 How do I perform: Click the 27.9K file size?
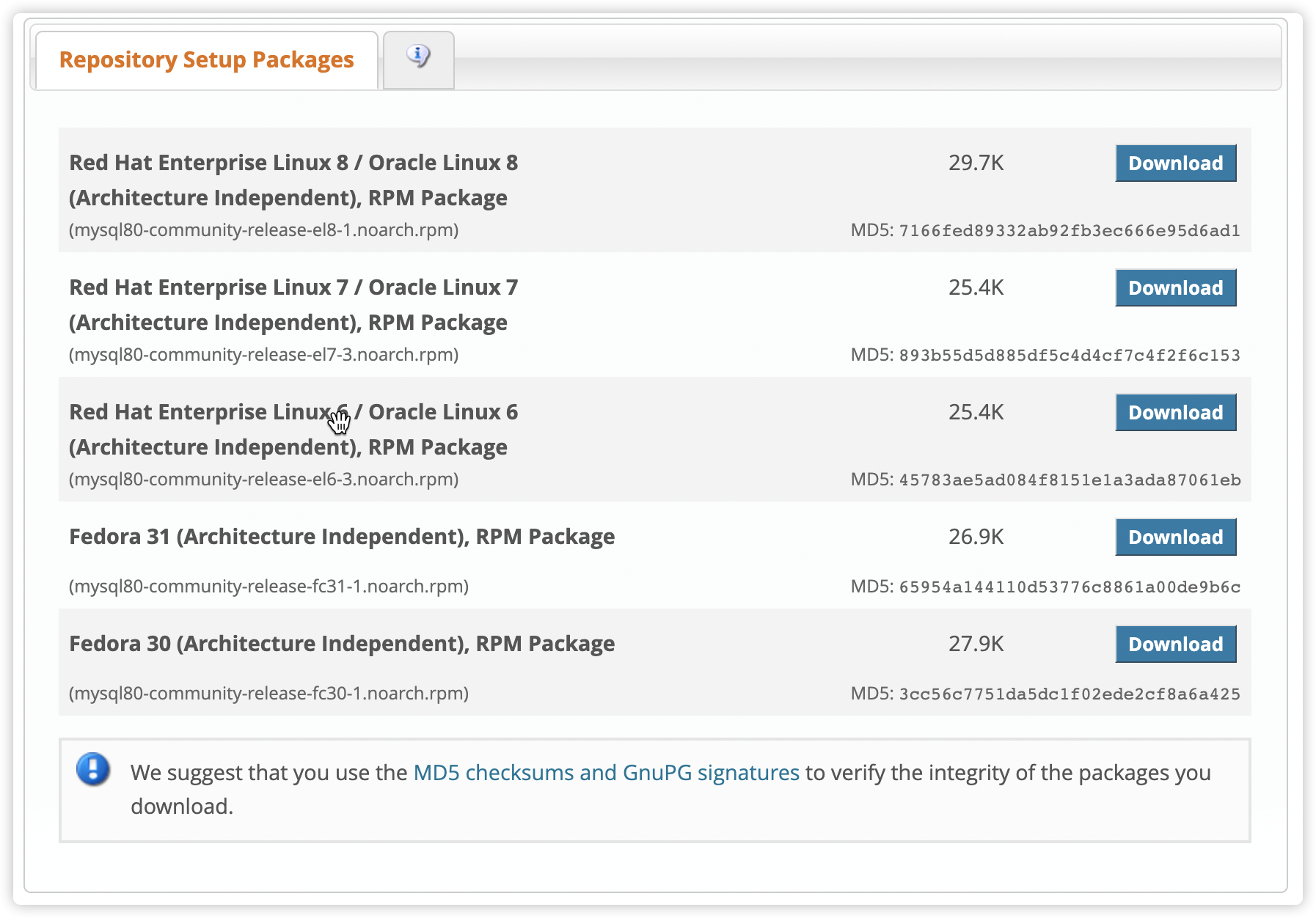click(x=976, y=644)
